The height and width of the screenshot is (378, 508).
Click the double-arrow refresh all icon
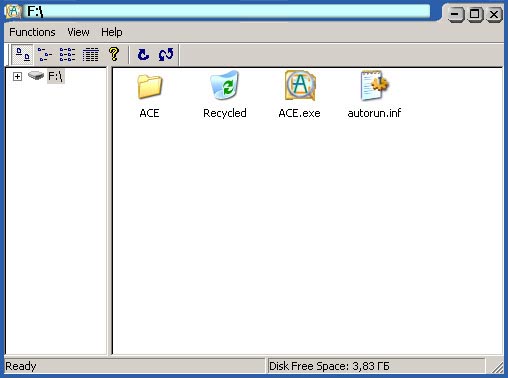[x=166, y=54]
